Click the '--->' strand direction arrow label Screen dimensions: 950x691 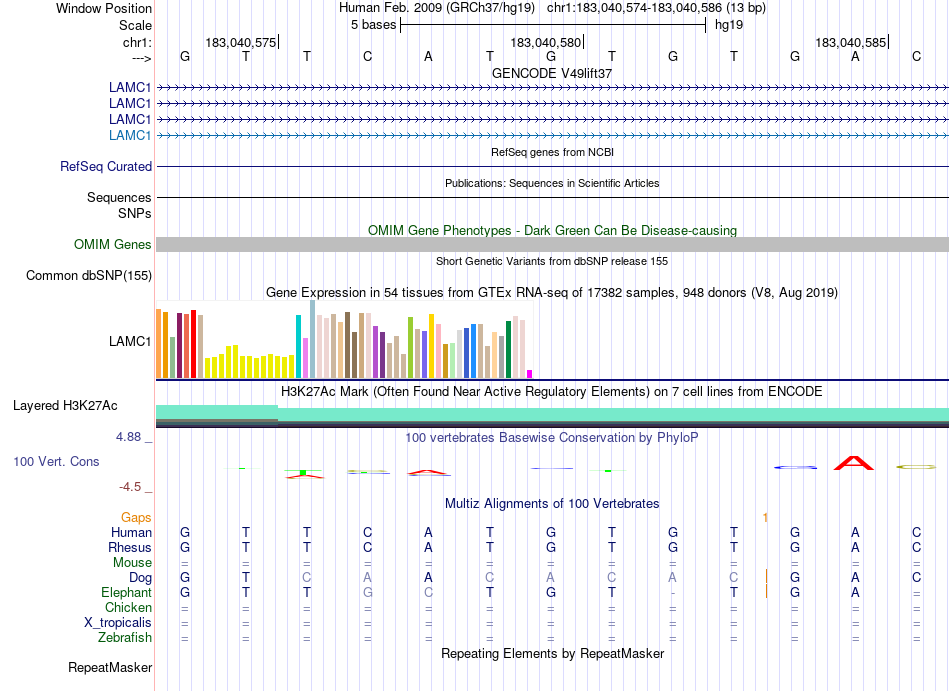[142, 58]
